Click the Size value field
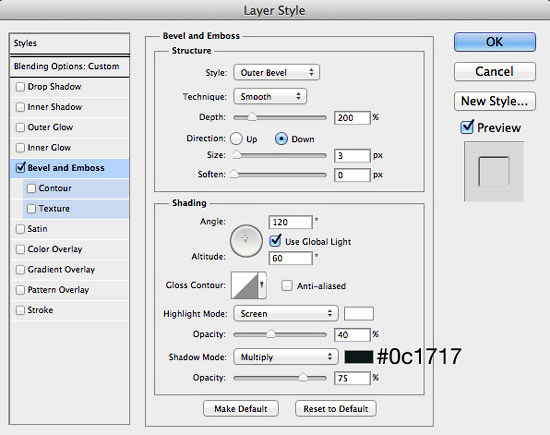This screenshot has width=550, height=435. (352, 156)
